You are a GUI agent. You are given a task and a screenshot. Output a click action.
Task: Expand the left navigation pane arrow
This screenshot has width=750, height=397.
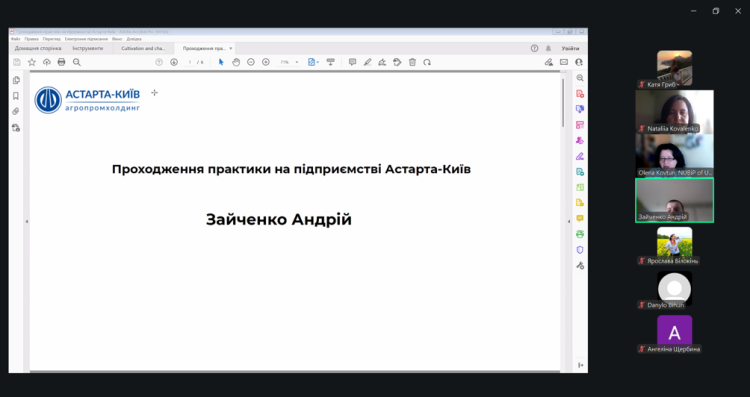(27, 221)
